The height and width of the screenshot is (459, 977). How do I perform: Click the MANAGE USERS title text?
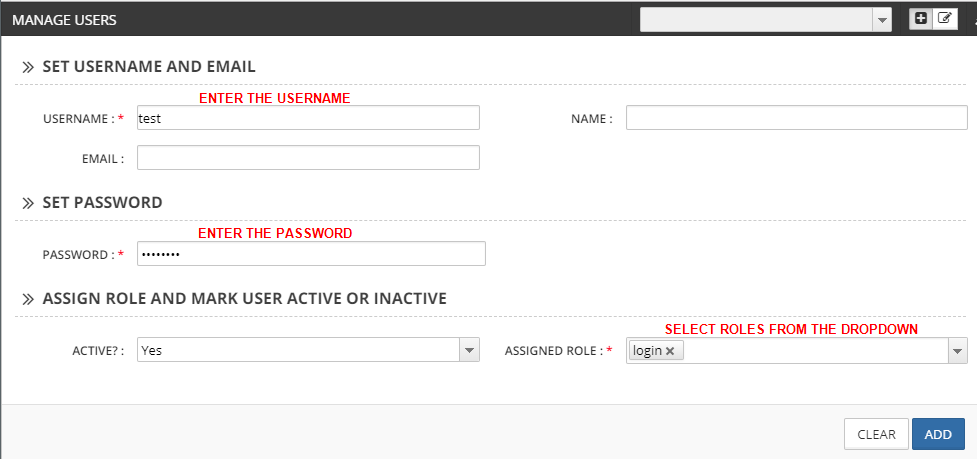pos(64,20)
